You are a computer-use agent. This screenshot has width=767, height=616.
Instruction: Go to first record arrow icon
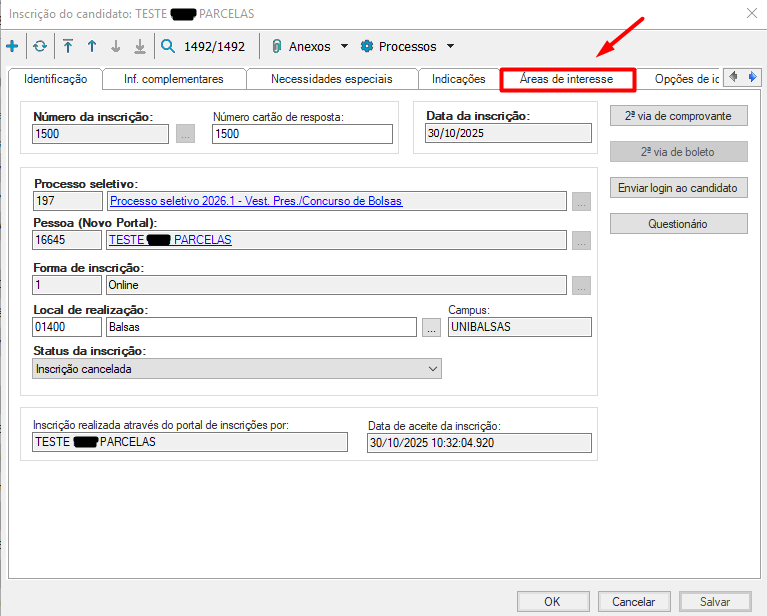point(68,46)
